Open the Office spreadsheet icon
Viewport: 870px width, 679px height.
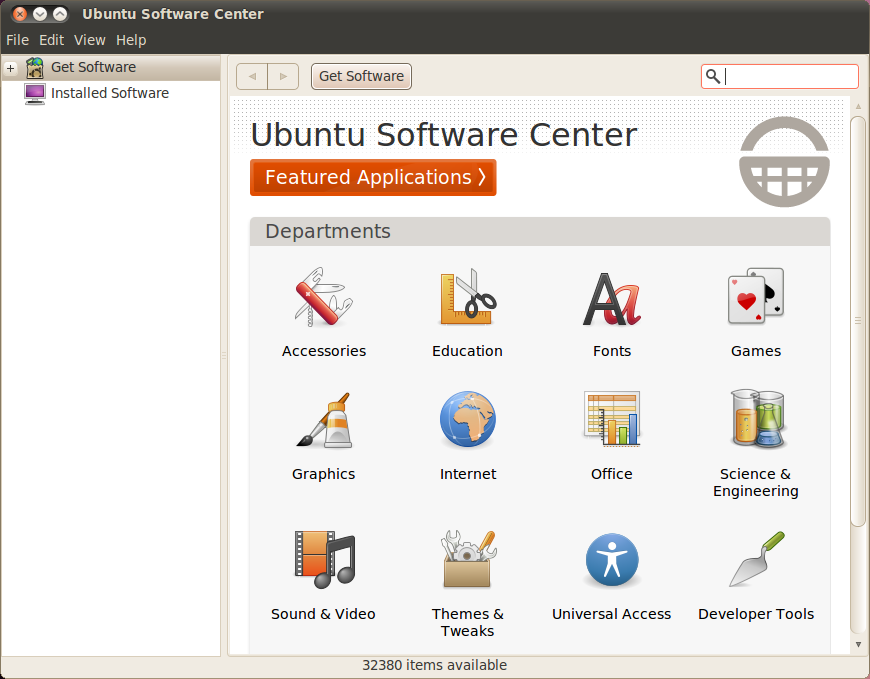[x=612, y=419]
